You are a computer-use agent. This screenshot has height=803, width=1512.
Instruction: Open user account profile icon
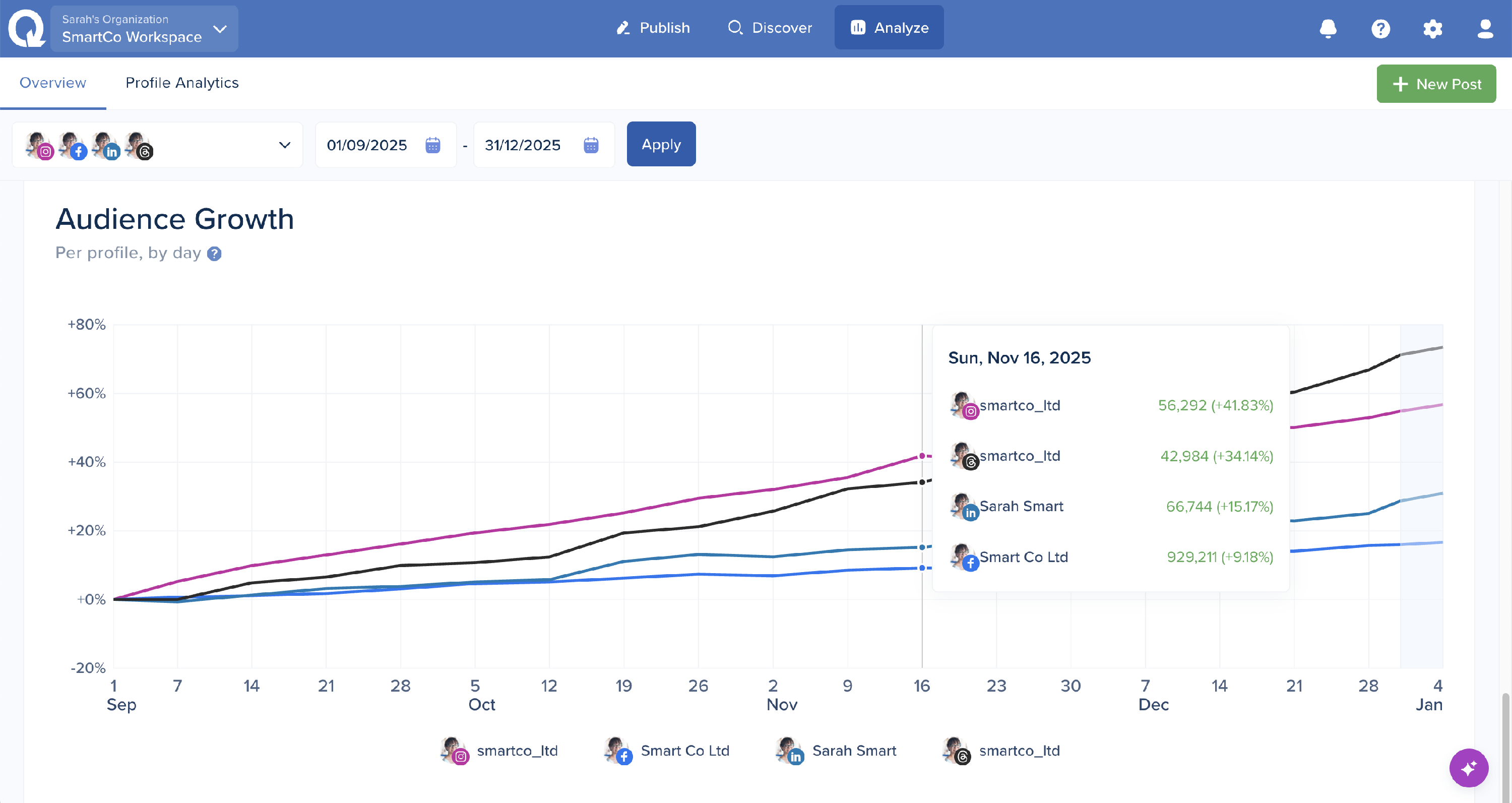click(x=1485, y=28)
